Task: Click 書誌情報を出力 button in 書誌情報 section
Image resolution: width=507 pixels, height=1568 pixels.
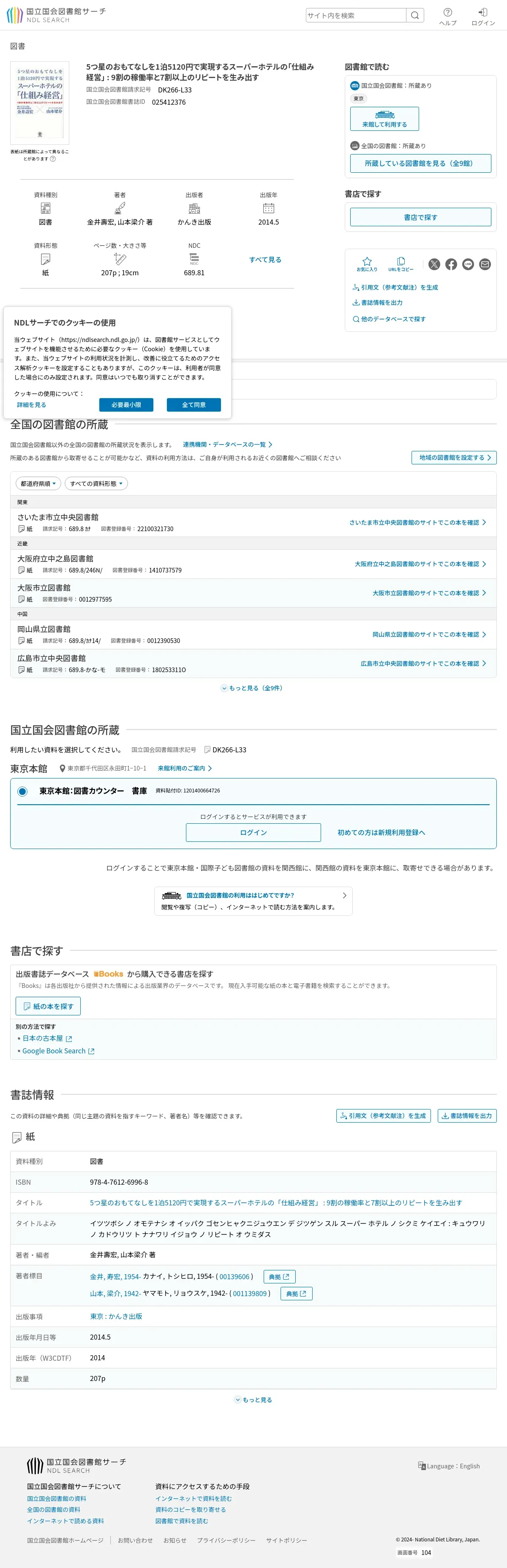Action: point(467,1116)
